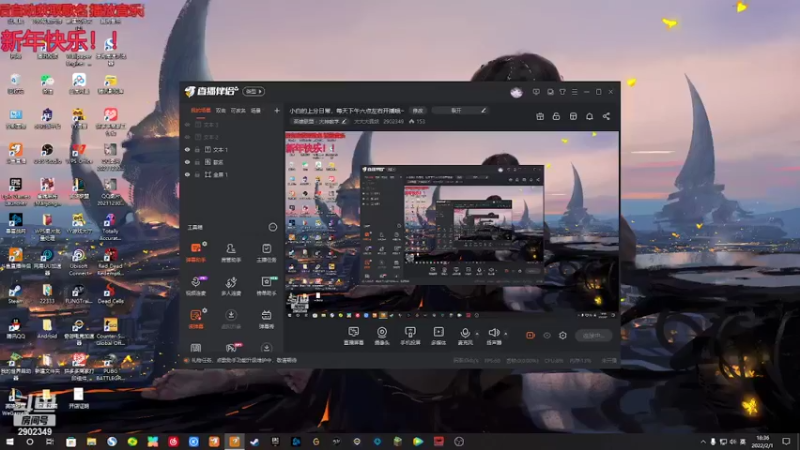Open the 读弹幕 read-danmaku tool
Viewport: 800px width, 450px height.
point(196,319)
